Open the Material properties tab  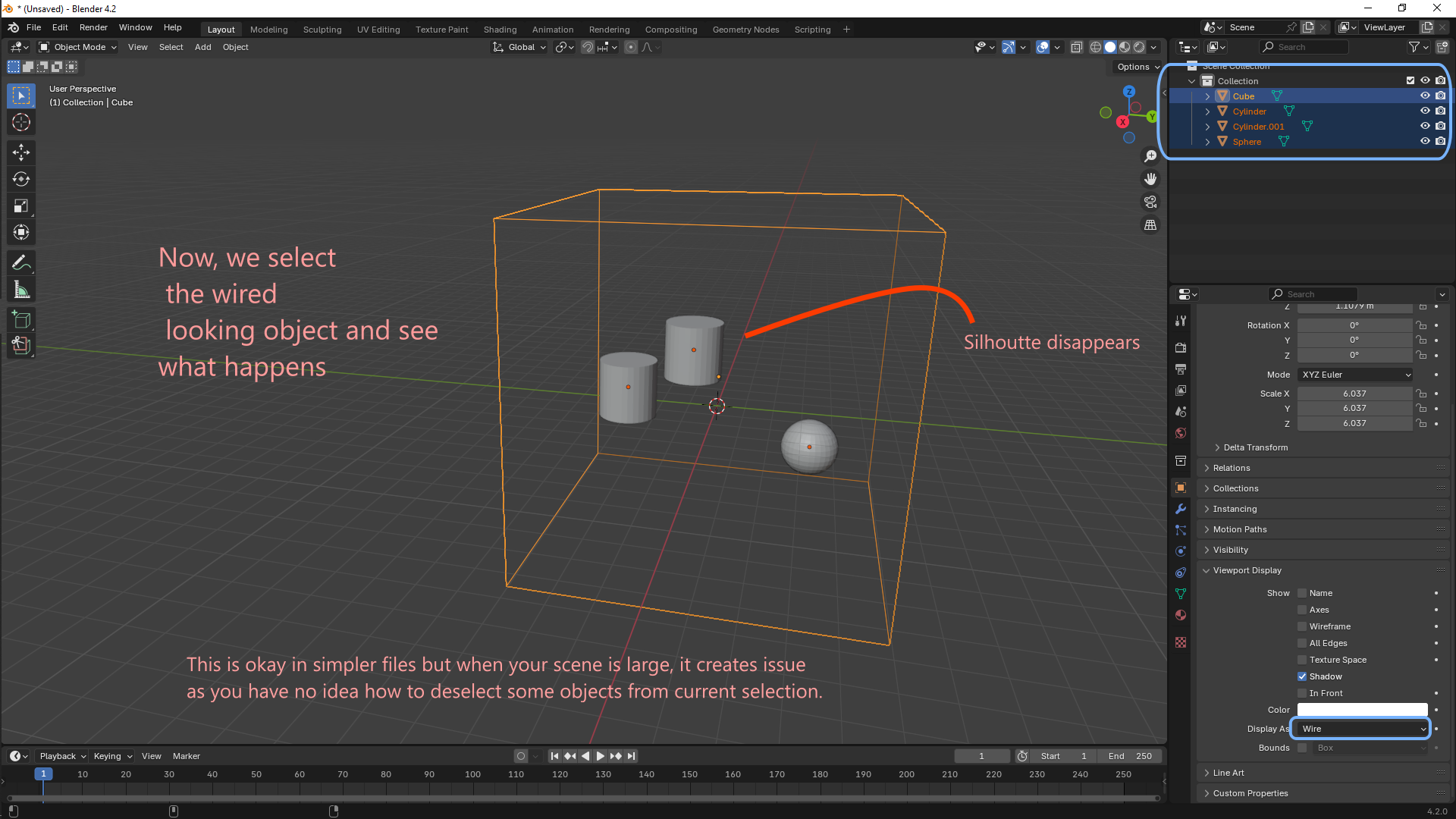coord(1181,615)
